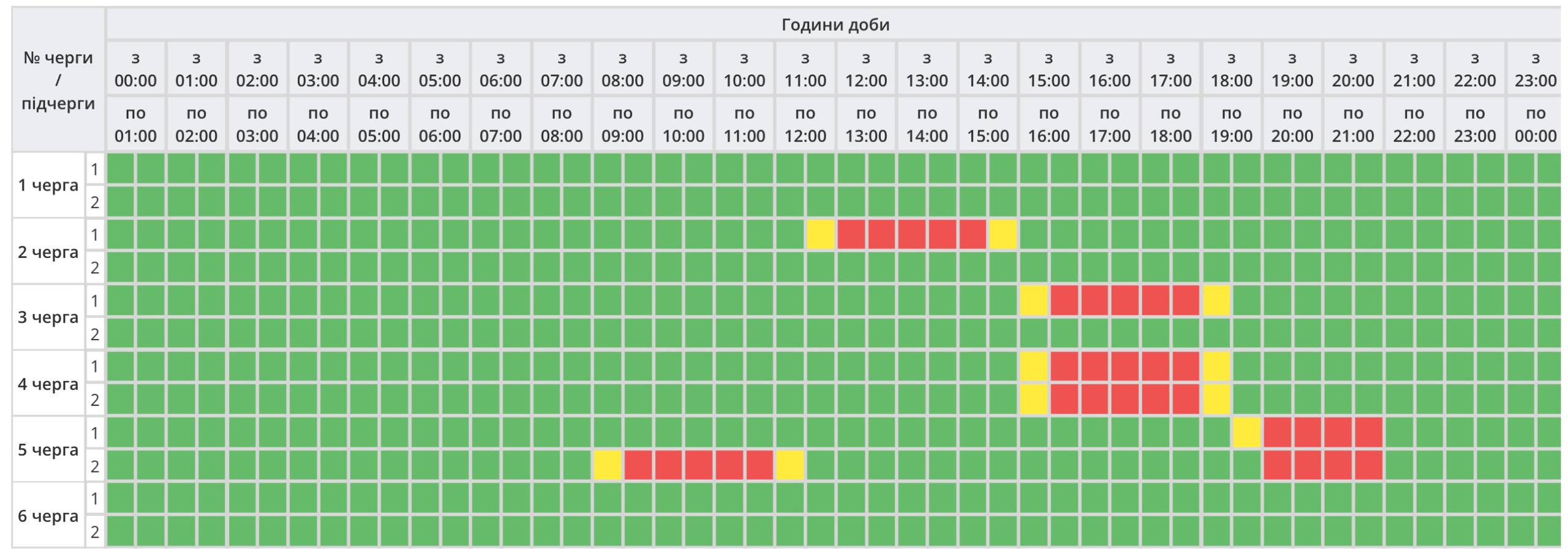1568x549 pixels.
Task: Click the "з 23:00" column header
Action: (1535, 69)
